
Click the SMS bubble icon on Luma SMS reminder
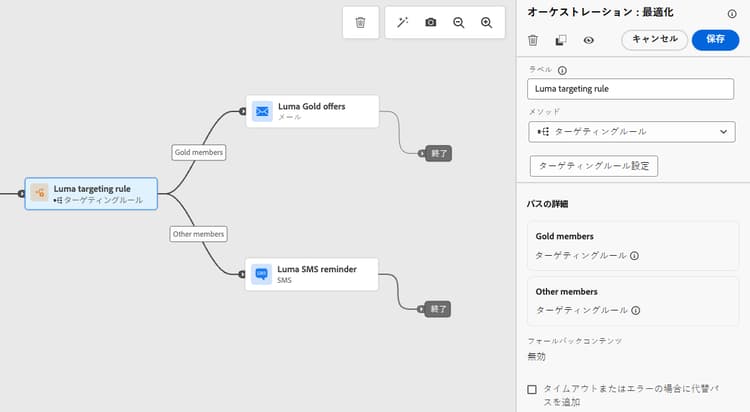(x=261, y=274)
